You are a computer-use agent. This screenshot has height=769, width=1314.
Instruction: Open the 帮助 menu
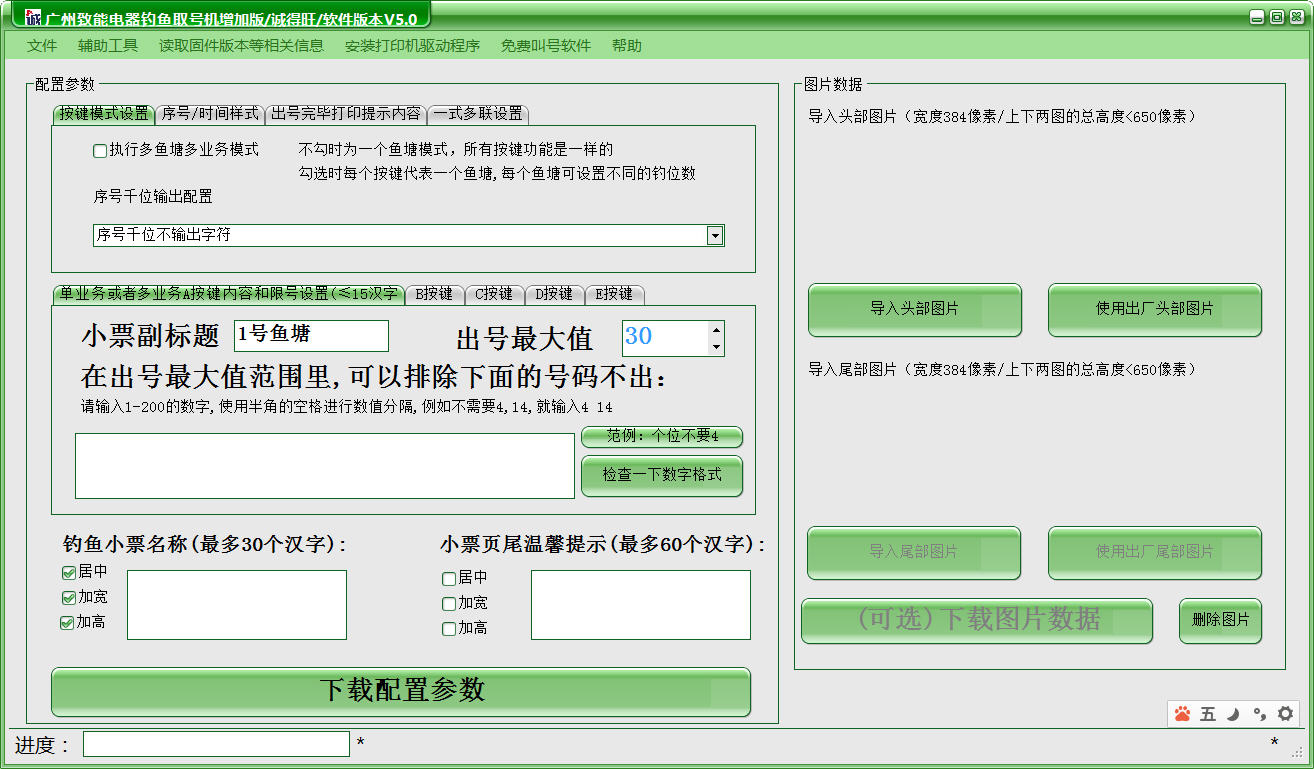coord(627,45)
